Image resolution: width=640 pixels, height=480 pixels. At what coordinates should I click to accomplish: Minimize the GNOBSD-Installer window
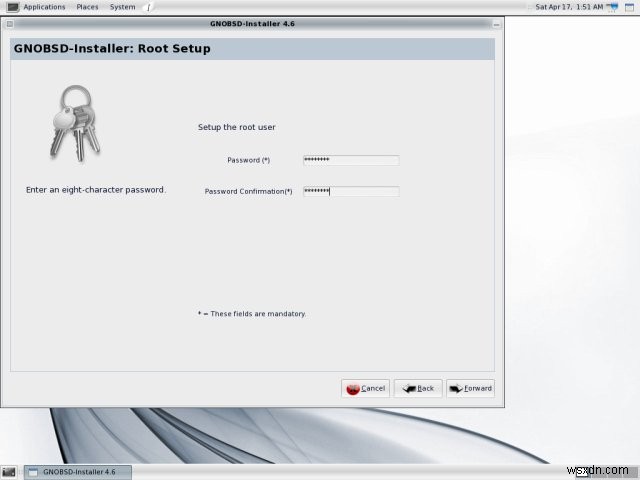point(496,24)
